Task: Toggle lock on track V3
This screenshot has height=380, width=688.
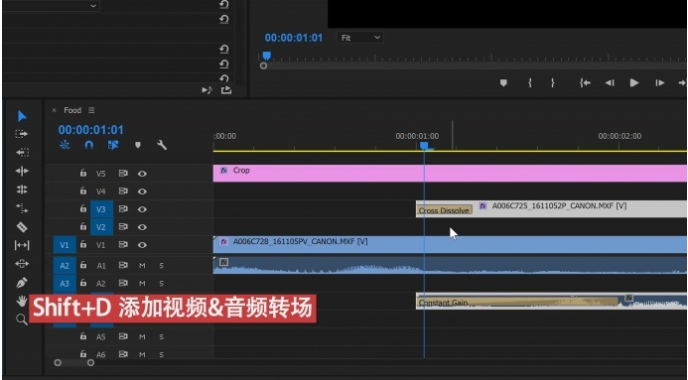Action: tap(83, 209)
